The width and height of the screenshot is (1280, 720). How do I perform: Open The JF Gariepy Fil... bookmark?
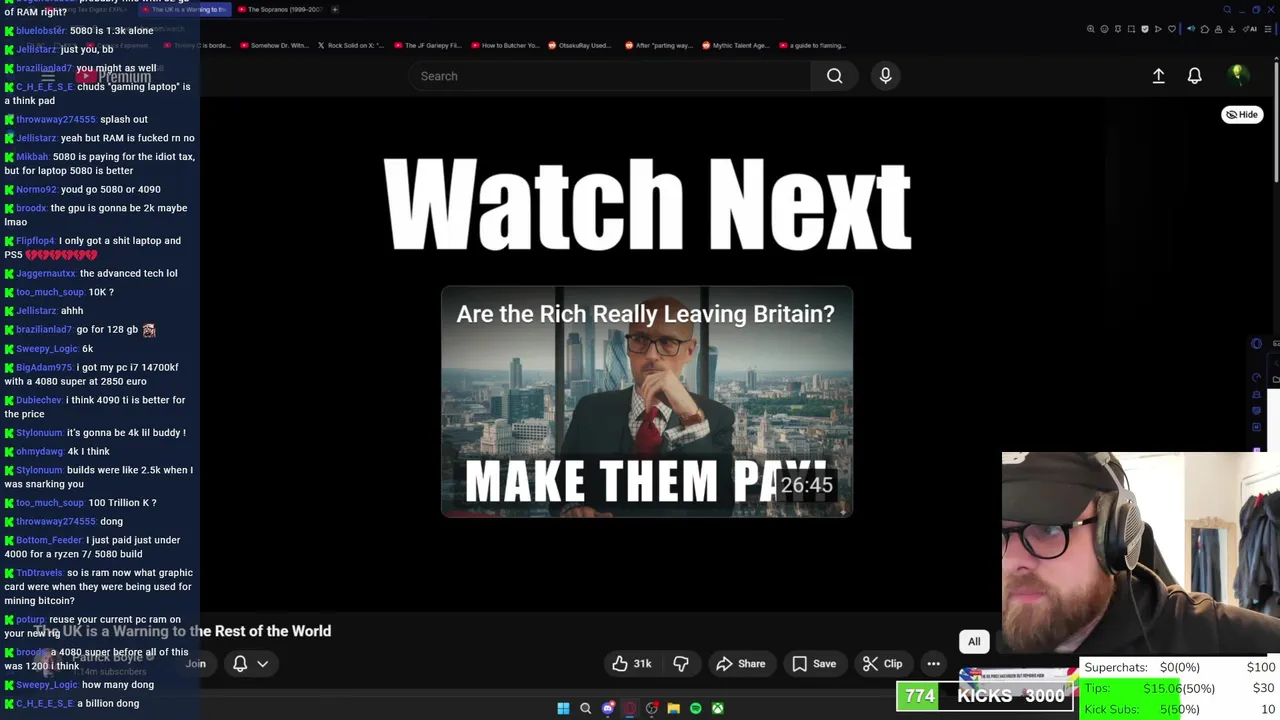click(x=428, y=45)
